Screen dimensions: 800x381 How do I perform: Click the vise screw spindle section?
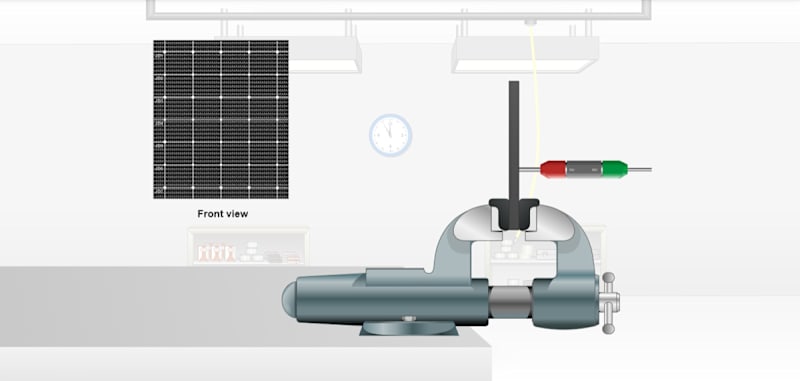pyautogui.click(x=510, y=301)
